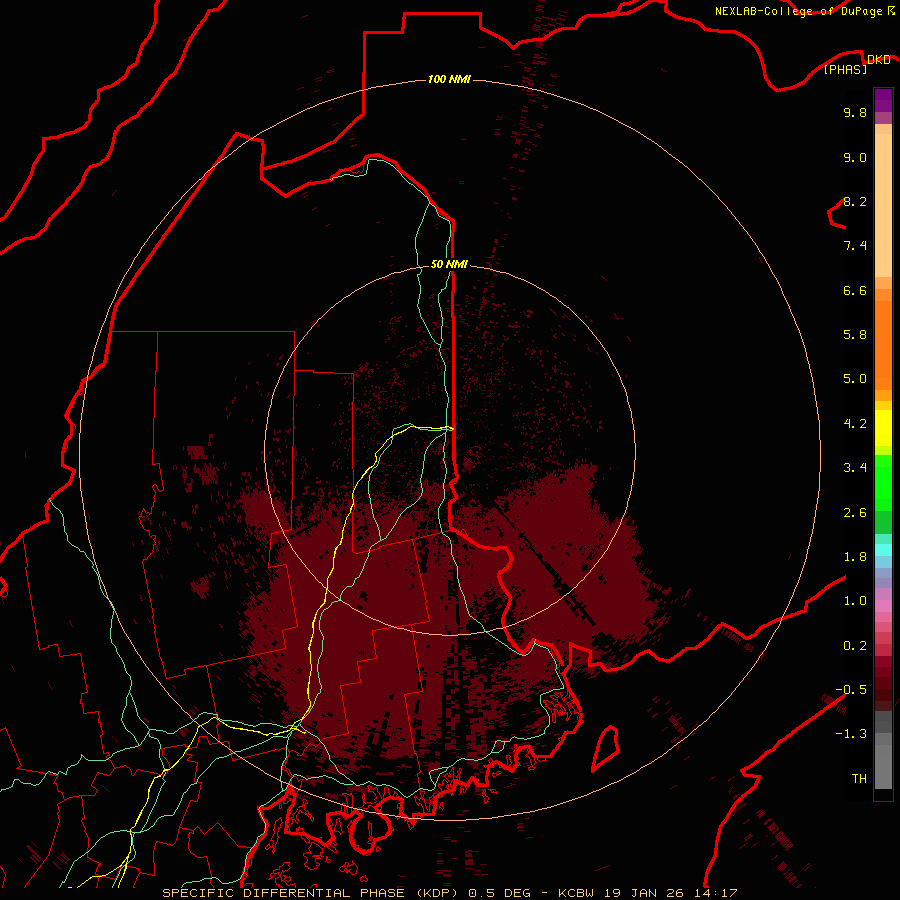Click the 1.0 value on the color scale

tap(855, 601)
